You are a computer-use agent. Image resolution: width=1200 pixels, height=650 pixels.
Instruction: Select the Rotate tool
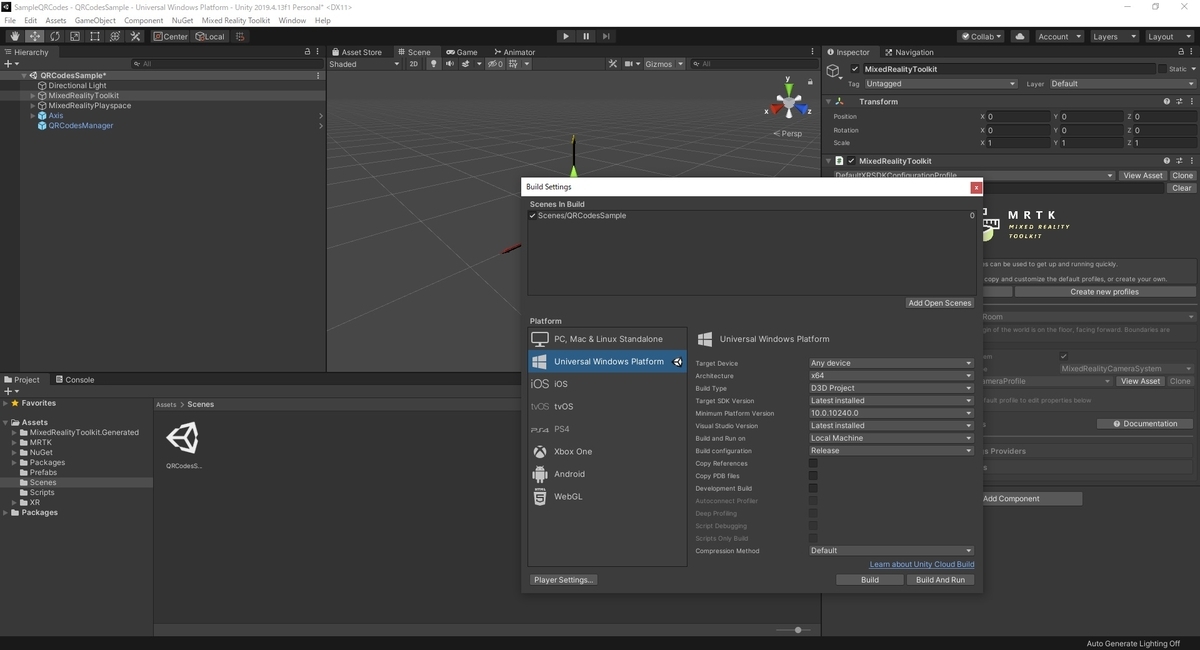54,36
